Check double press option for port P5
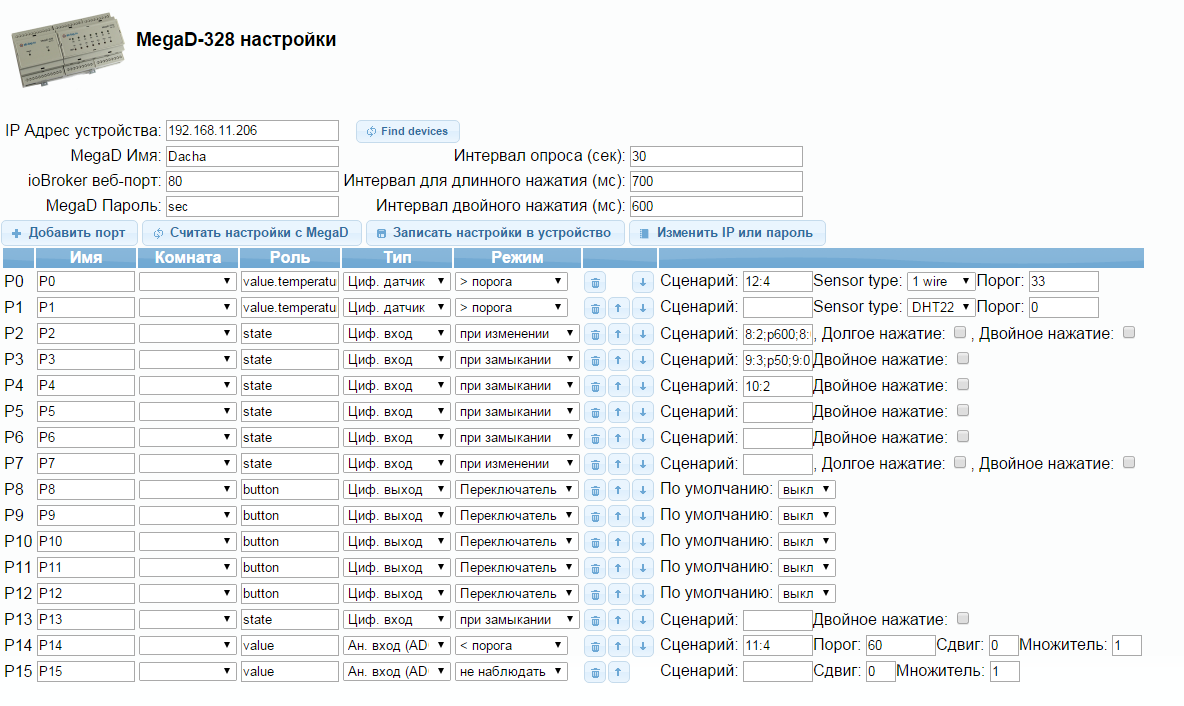Image resolution: width=1184 pixels, height=706 pixels. pyautogui.click(x=963, y=411)
